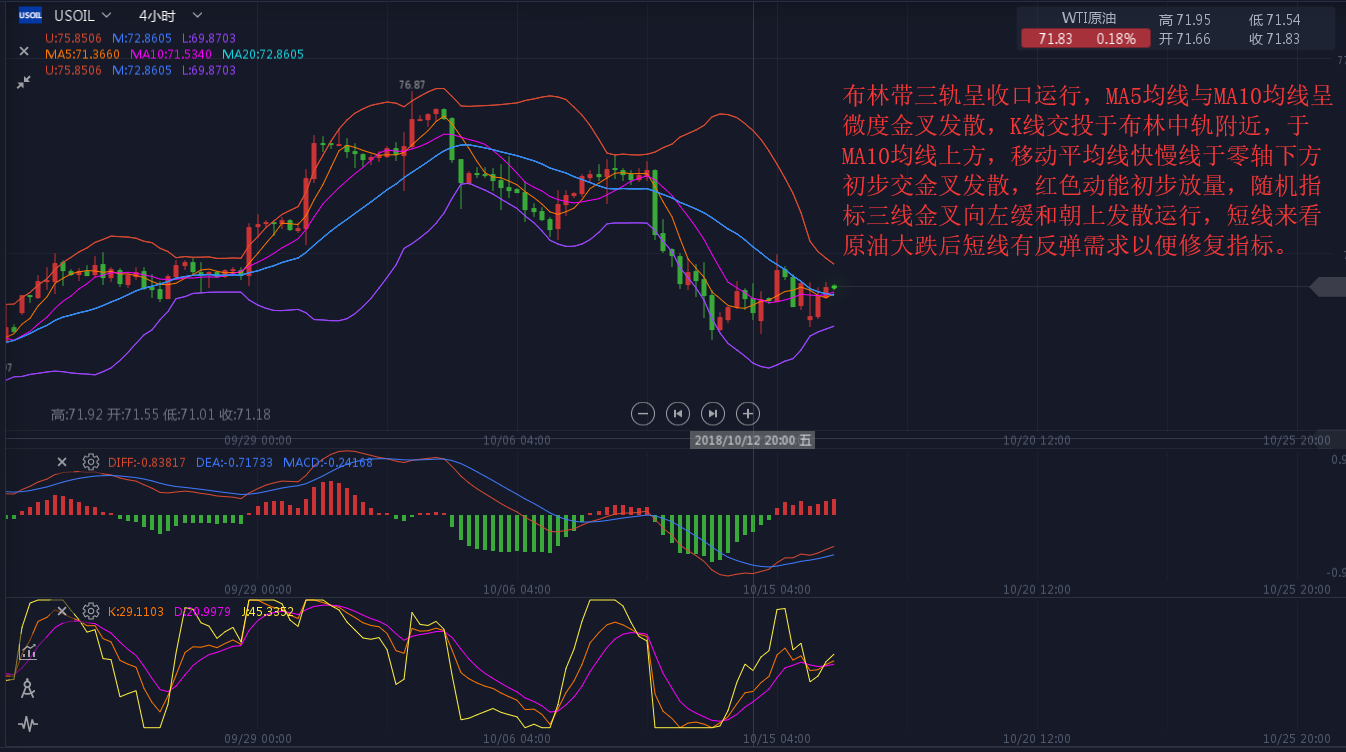
Task: Click the 收 71.83 value in quote box
Action: 1274,39
